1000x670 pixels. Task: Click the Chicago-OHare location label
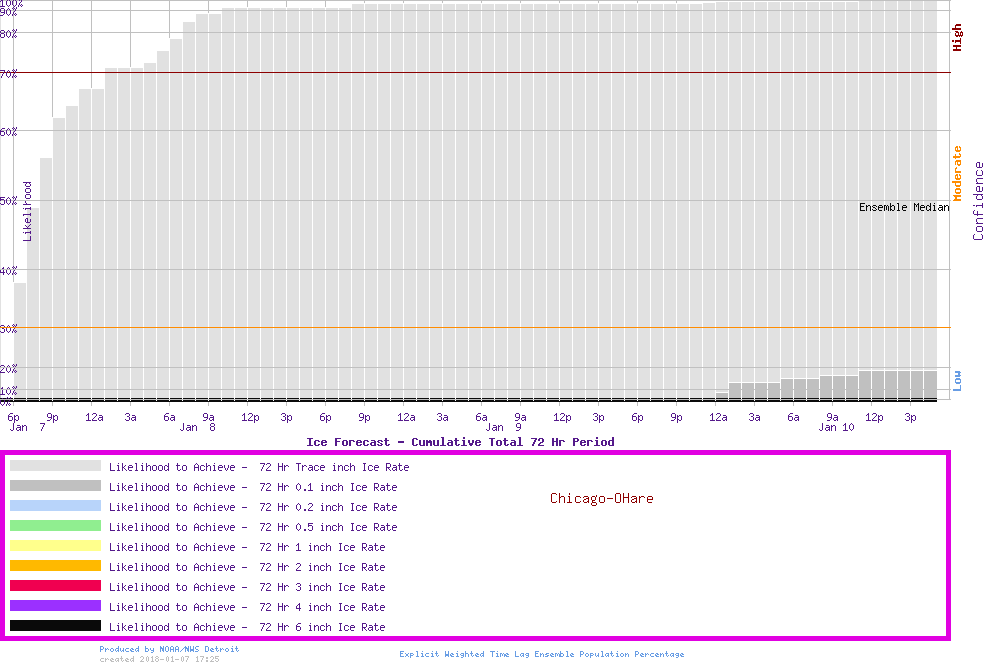pos(601,498)
